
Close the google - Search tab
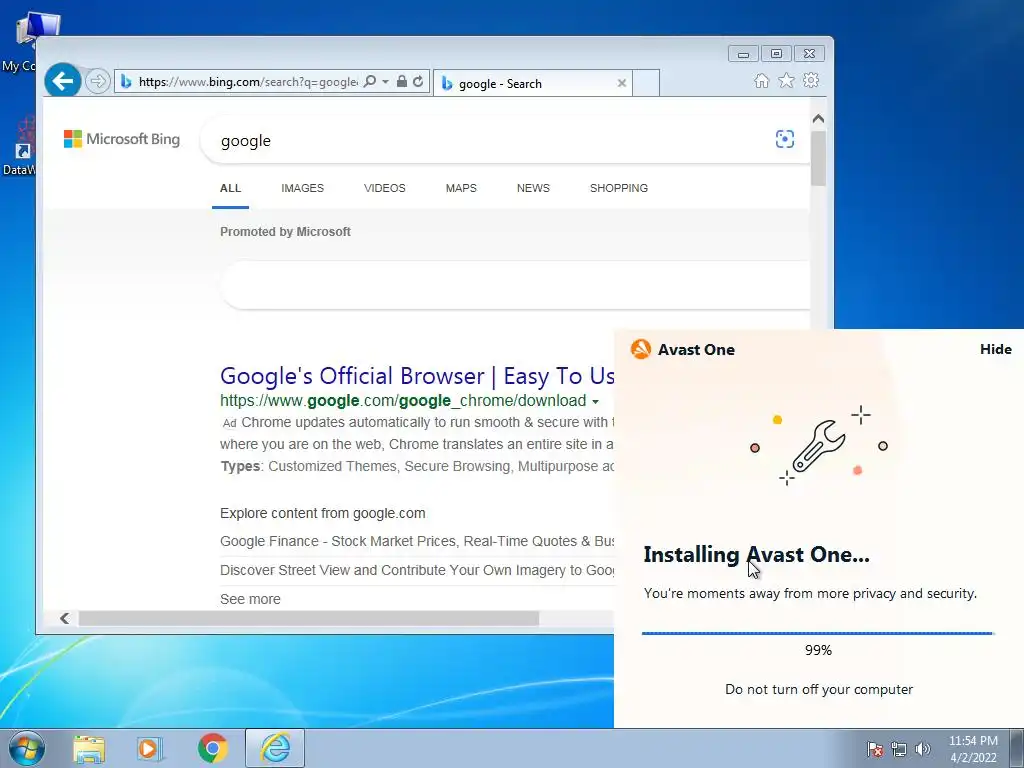click(x=622, y=83)
